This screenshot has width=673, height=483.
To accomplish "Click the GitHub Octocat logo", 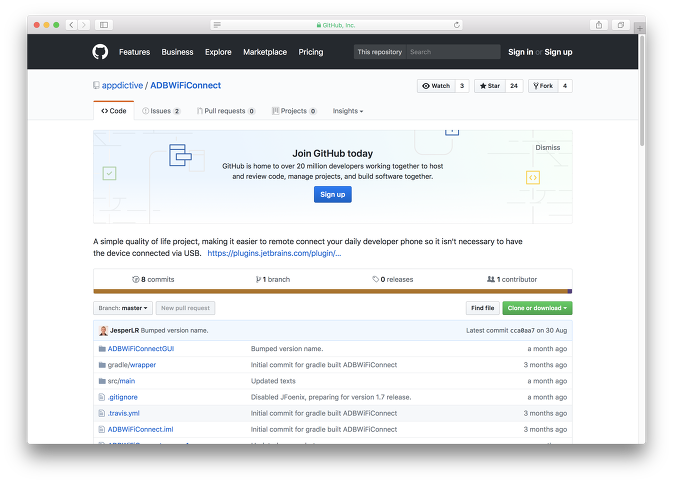I will (x=100, y=52).
